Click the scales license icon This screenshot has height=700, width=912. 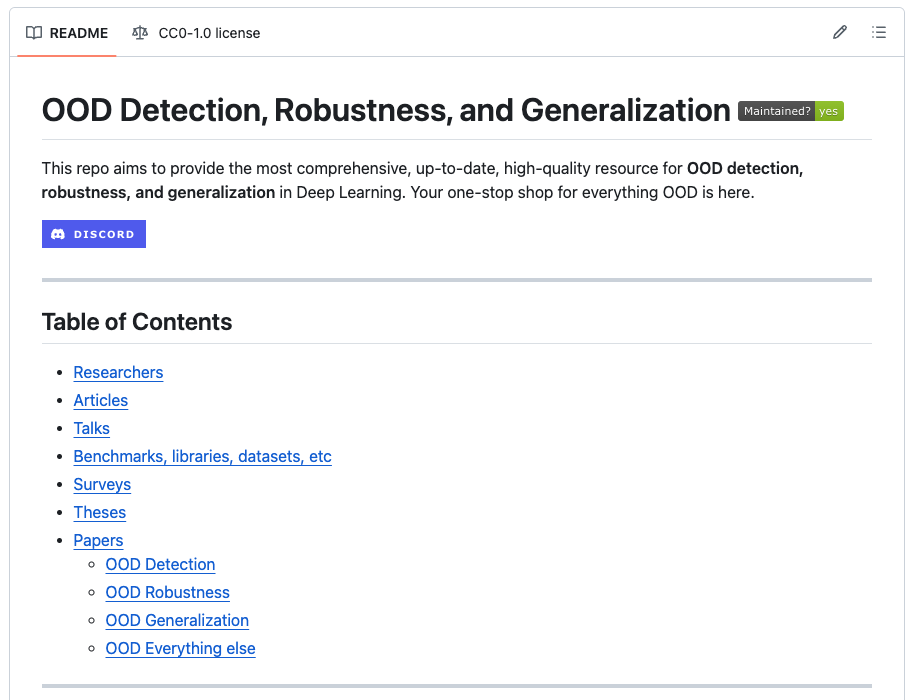pos(140,33)
